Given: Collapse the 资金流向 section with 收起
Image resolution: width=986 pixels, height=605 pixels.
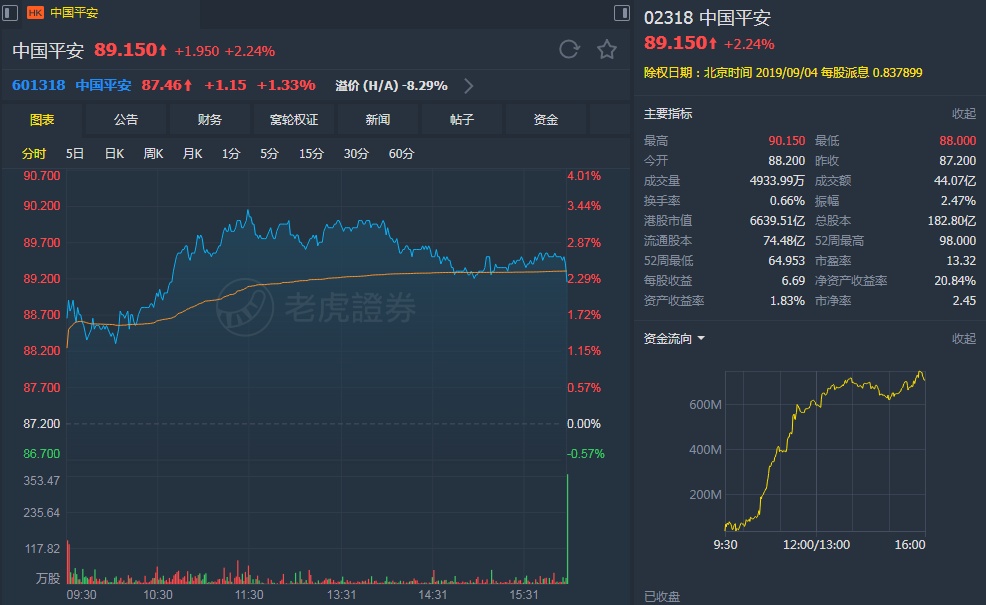Looking at the screenshot, I should pos(963,339).
